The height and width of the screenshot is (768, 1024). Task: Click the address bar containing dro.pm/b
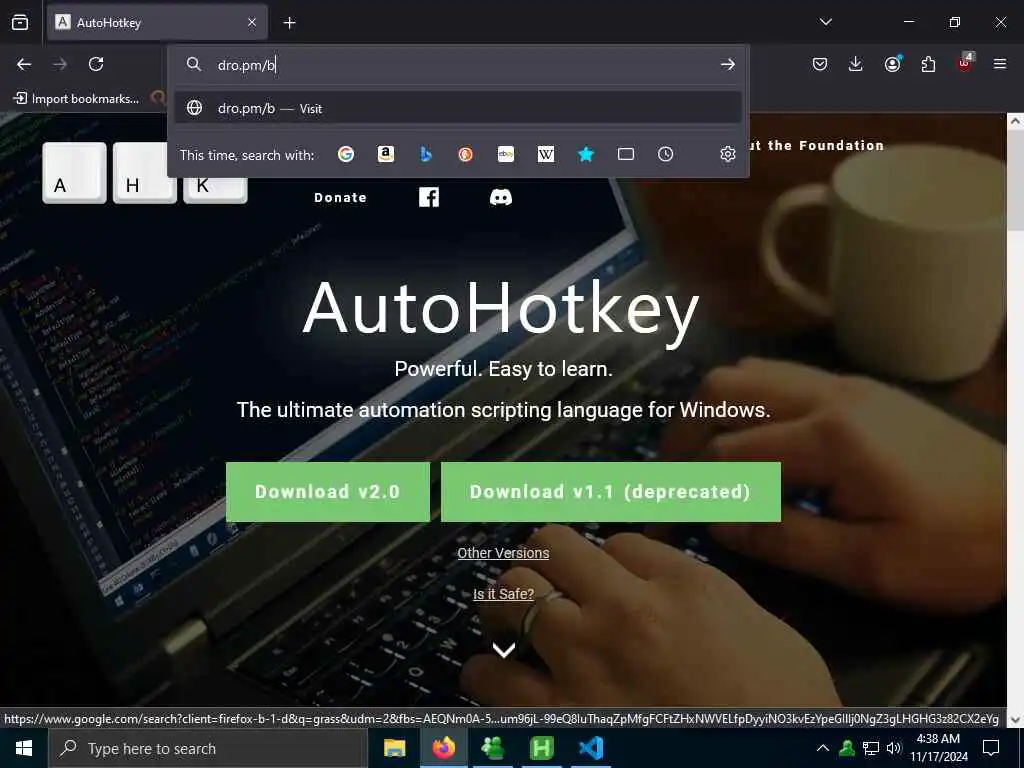click(457, 65)
